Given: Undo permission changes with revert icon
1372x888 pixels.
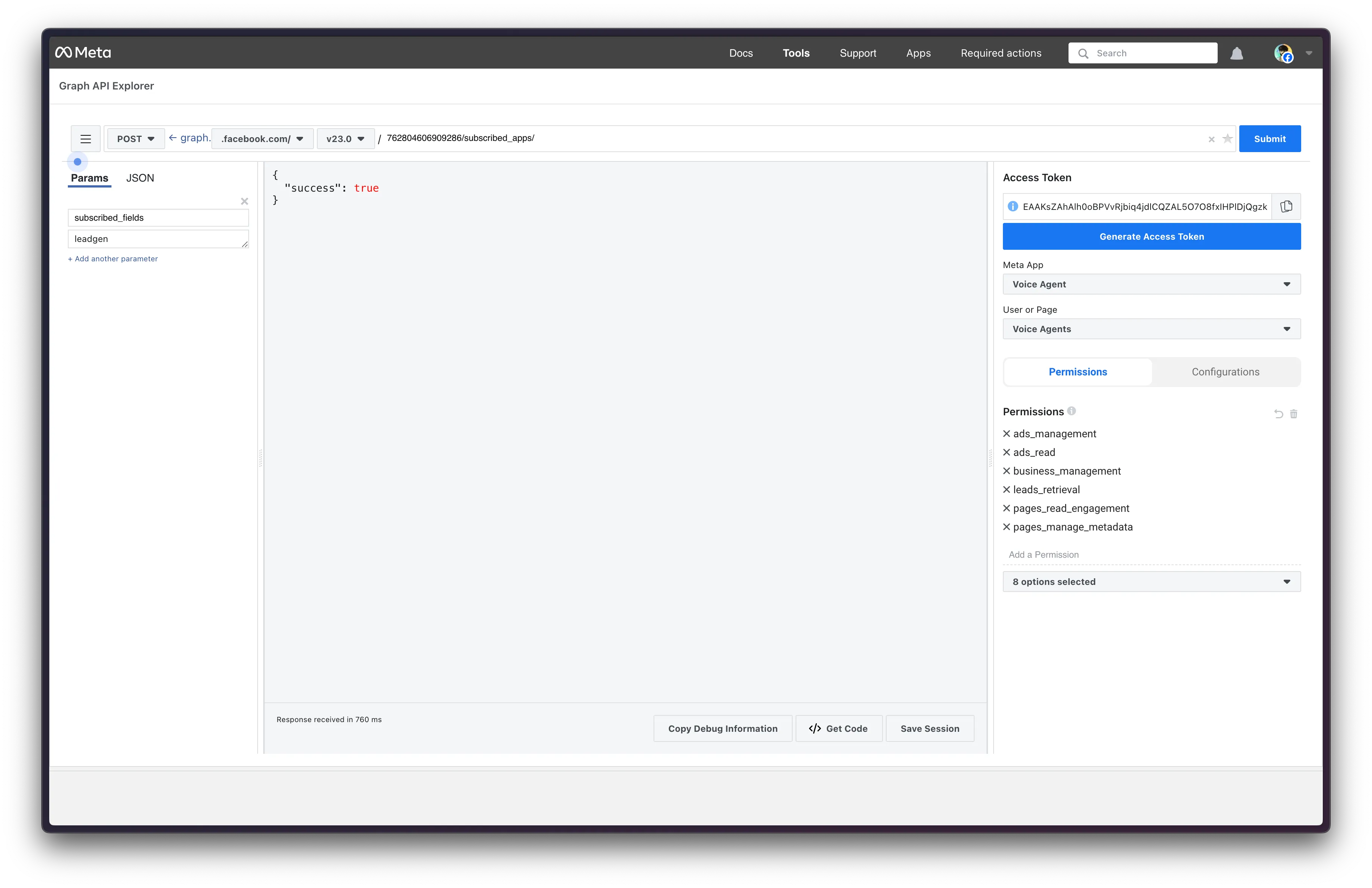Looking at the screenshot, I should [x=1278, y=414].
